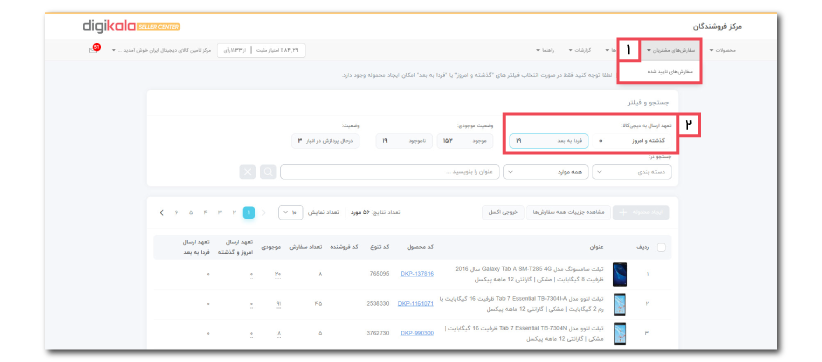Open Tab 7 Essential TB-7304I-A product thumbnail
Screen dimensions: 822x362
click(x=620, y=304)
